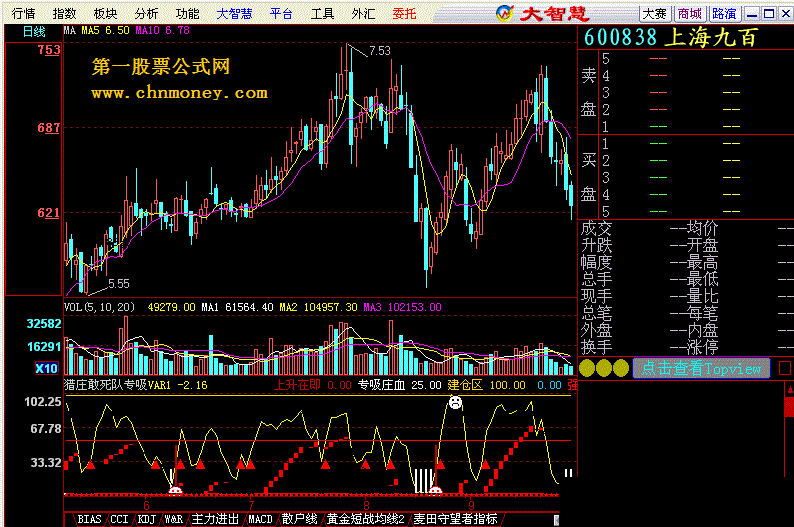Click the 点击查看Topview button
This screenshot has height=527, width=794.
coord(701,368)
